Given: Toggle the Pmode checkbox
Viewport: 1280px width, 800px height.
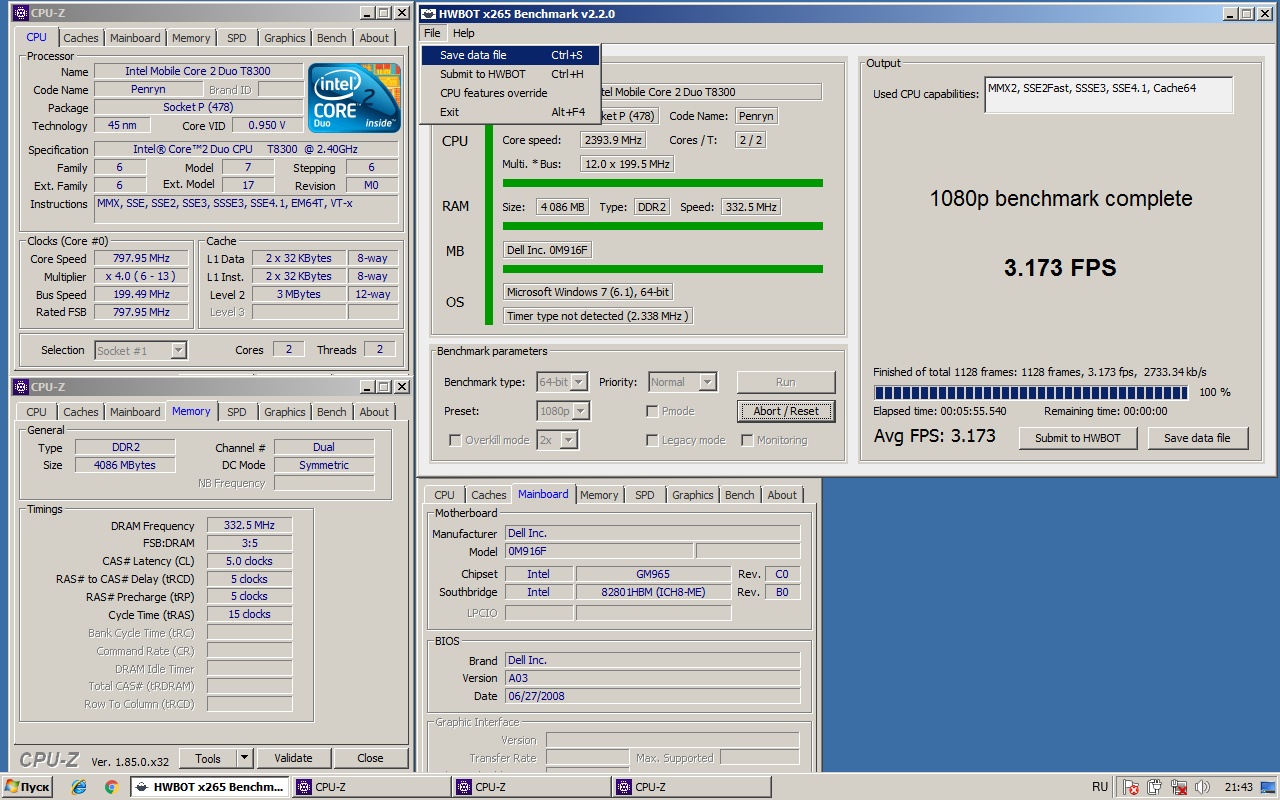Looking at the screenshot, I should (x=652, y=411).
